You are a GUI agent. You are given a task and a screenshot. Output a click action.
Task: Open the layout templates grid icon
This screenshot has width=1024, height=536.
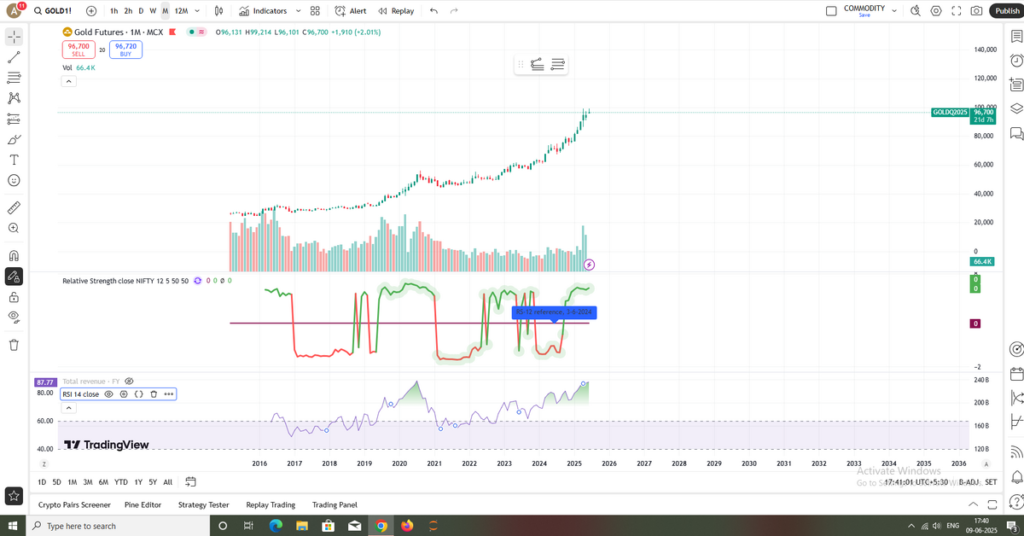315,11
